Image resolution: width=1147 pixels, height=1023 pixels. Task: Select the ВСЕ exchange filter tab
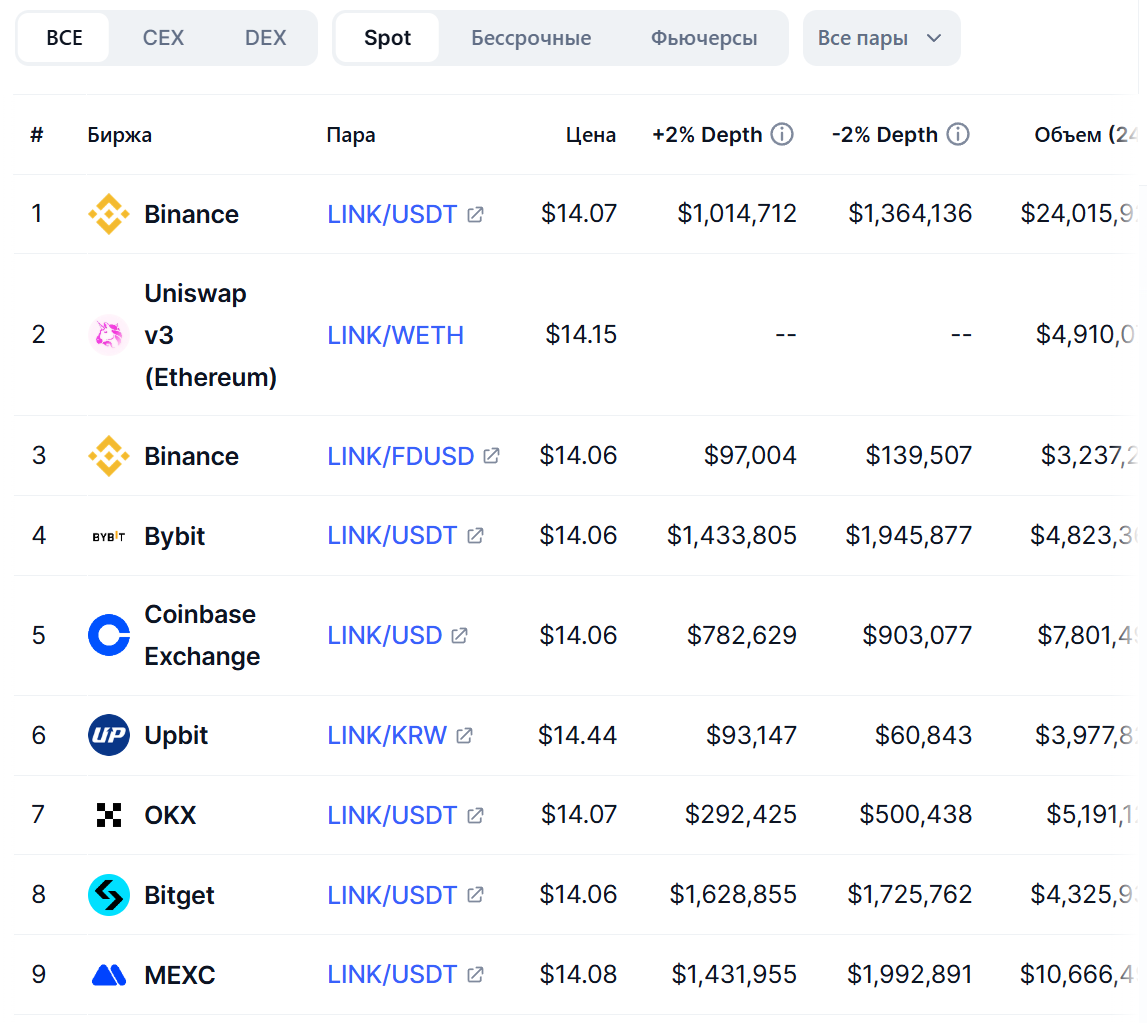[64, 38]
